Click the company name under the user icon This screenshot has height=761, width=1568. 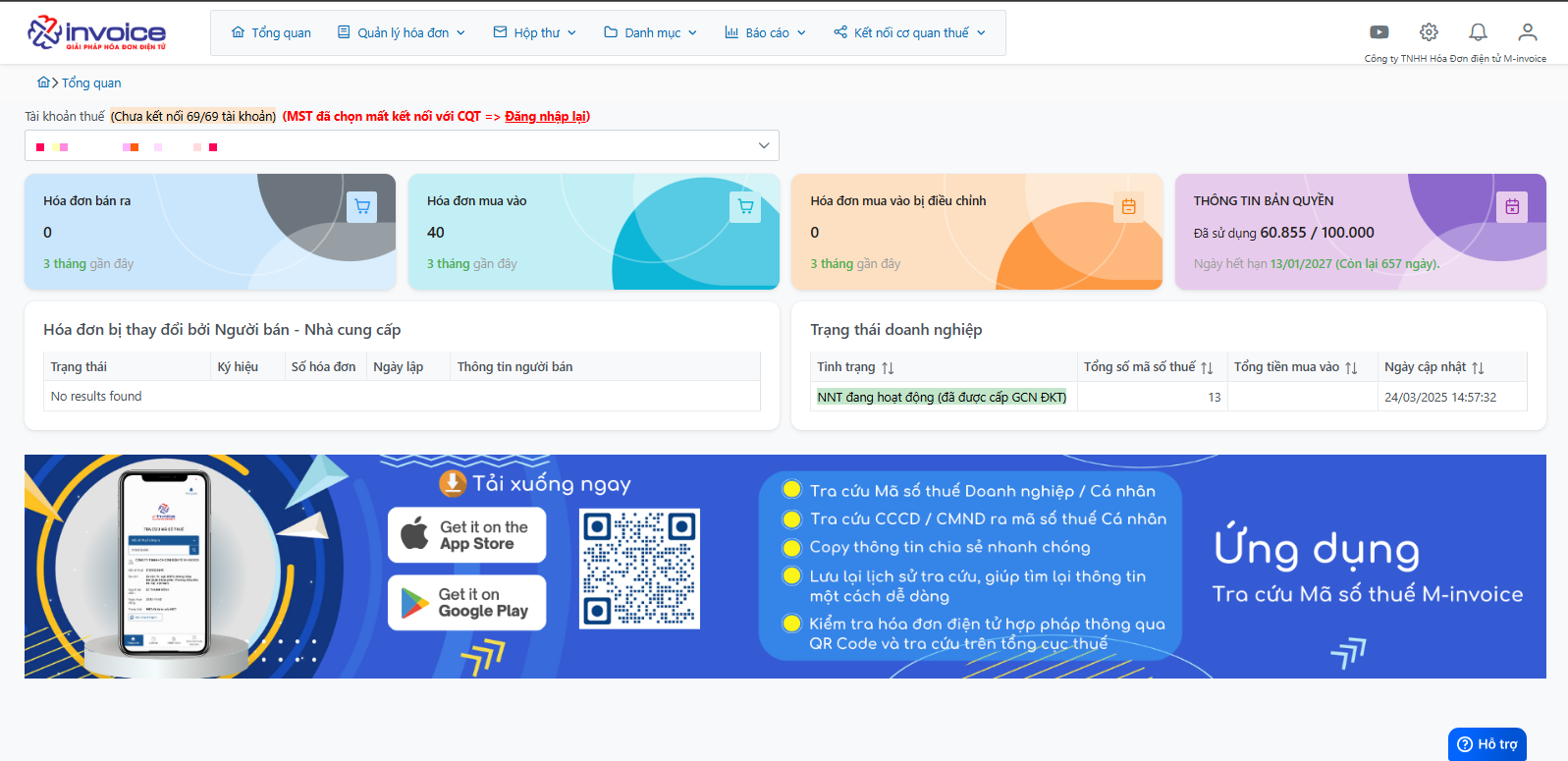(1455, 58)
